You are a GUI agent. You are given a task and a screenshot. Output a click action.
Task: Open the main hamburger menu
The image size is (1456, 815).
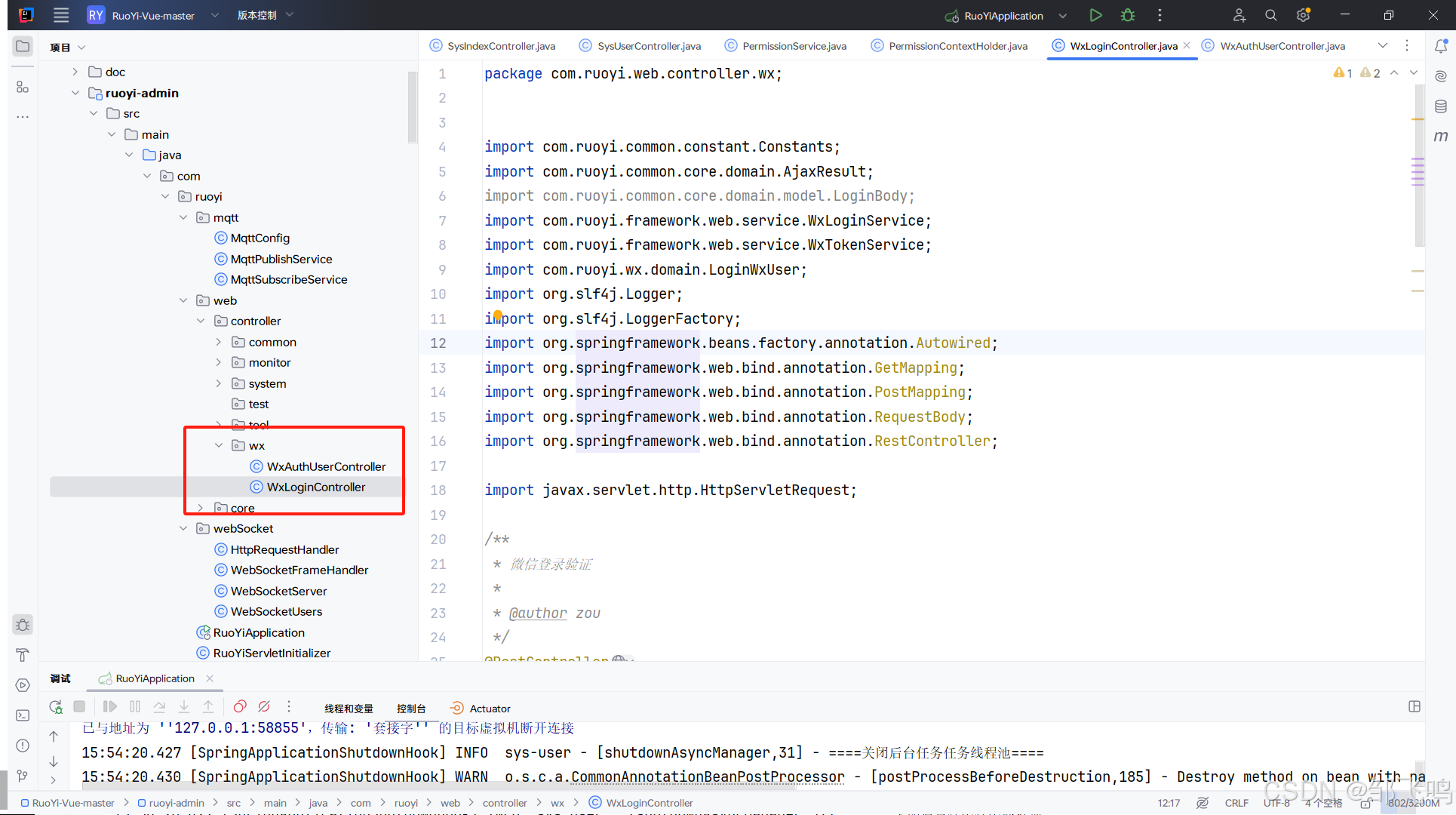tap(61, 15)
